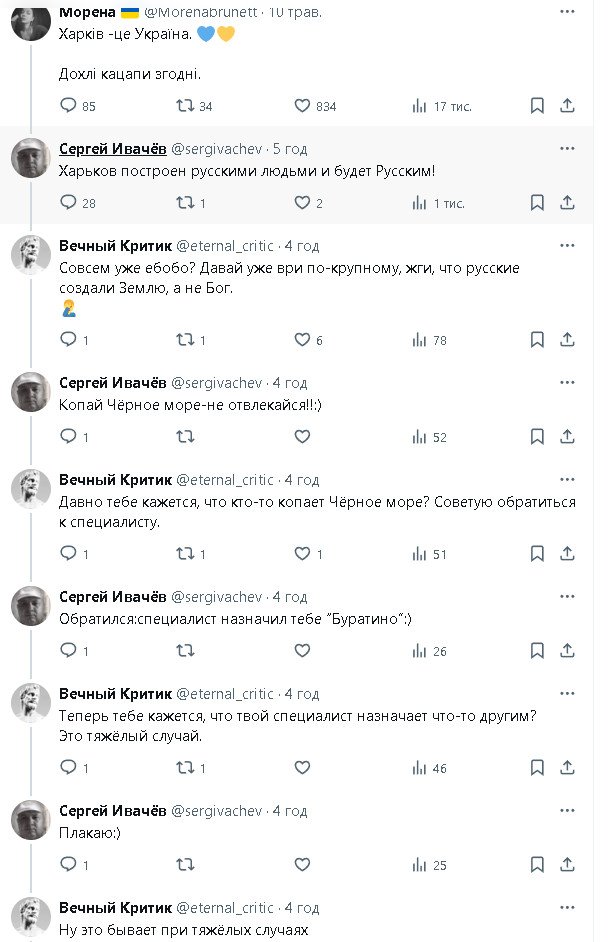Open more options on Сергей Ивачёв's 5 год tweet
Screen dimensions: 608x942
(x=567, y=148)
